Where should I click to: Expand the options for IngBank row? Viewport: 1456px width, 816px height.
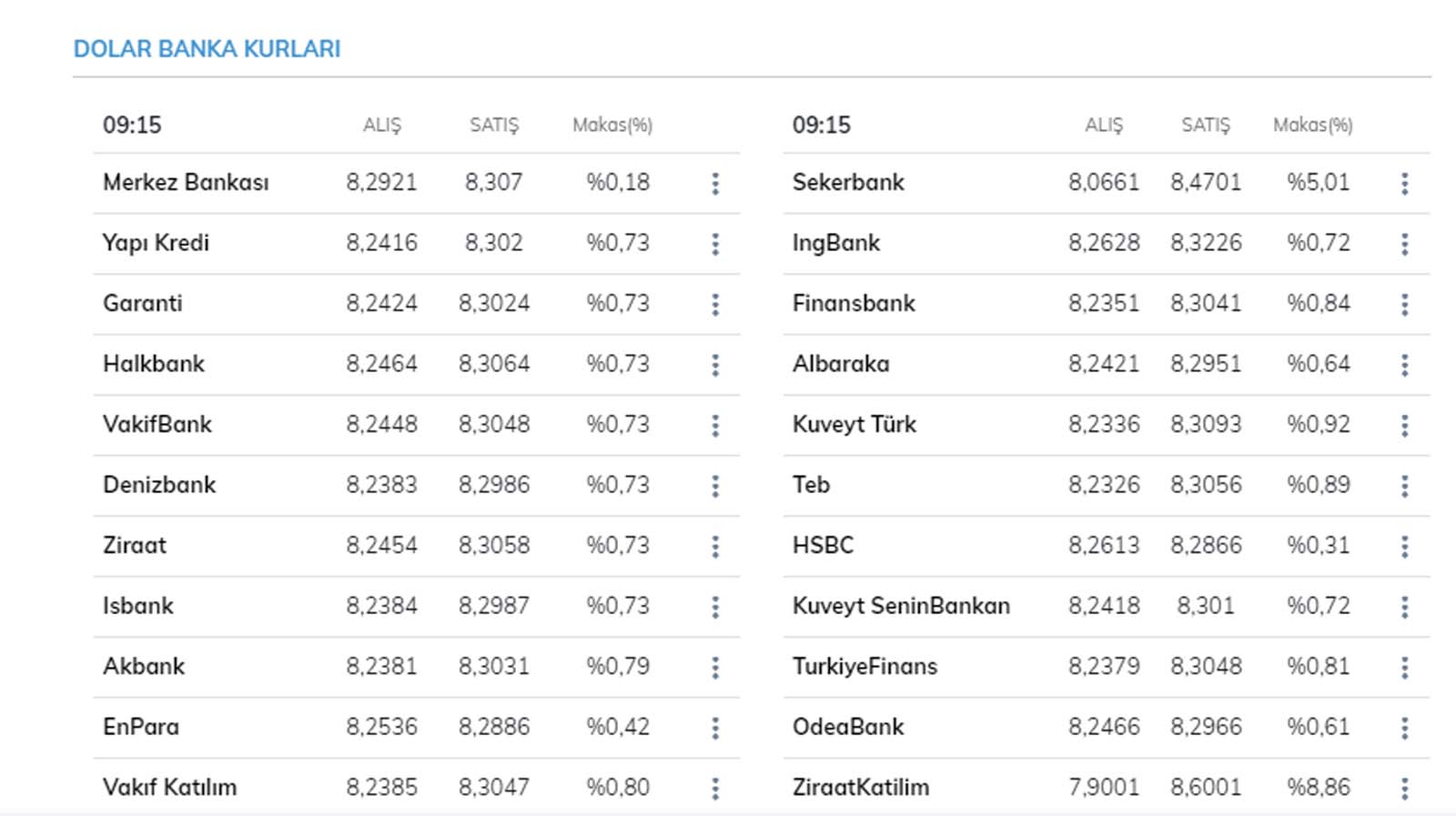point(1405,244)
